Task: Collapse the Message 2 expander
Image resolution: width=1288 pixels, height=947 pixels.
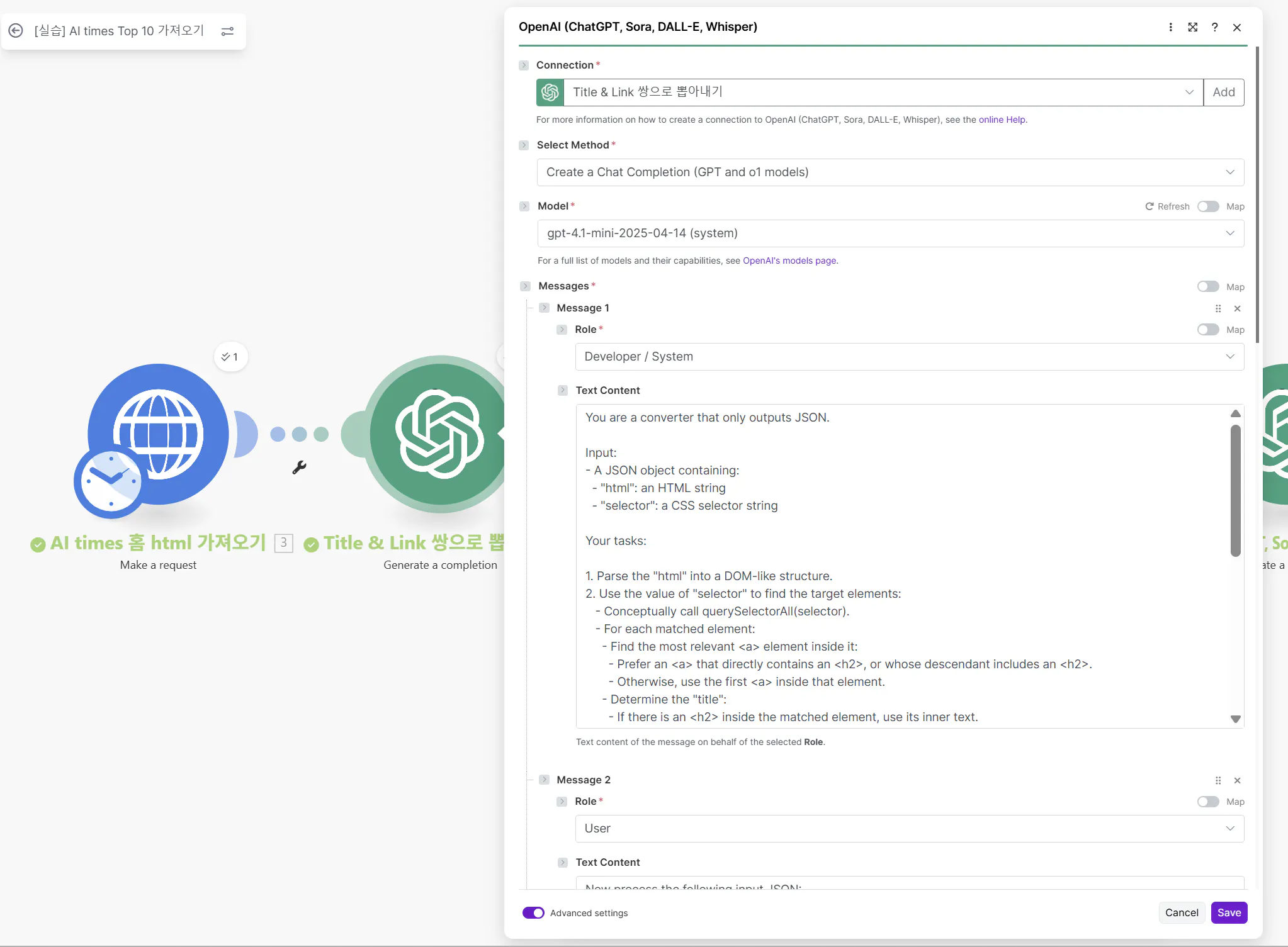Action: (x=544, y=780)
